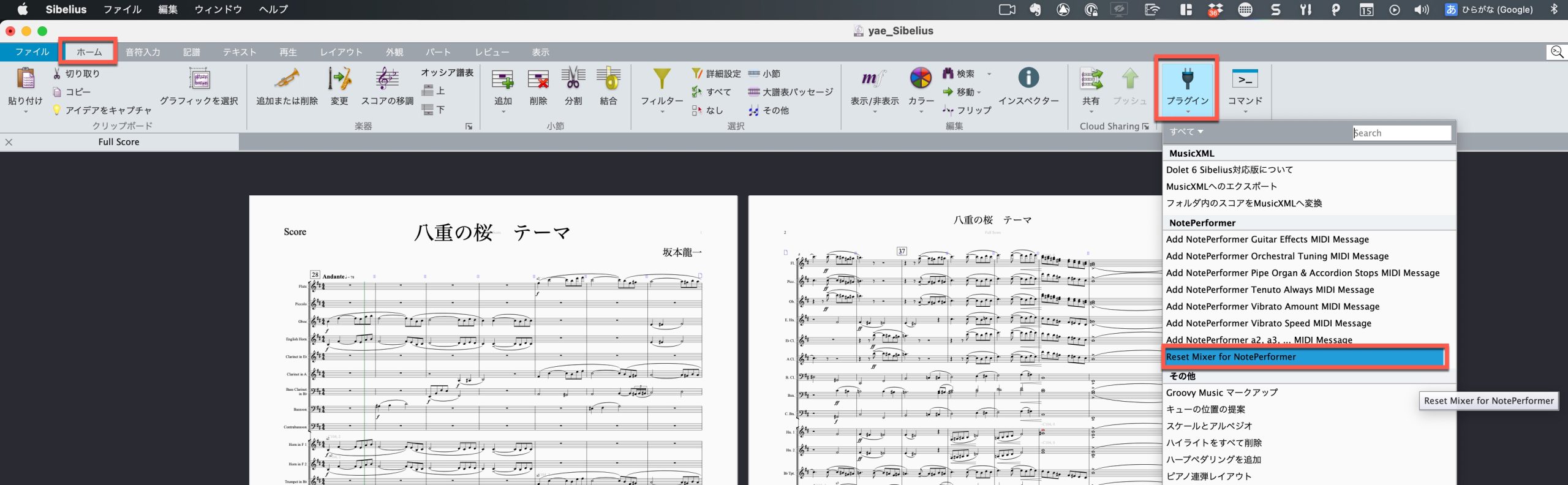Close the Full Score tab
The height and width of the screenshot is (485, 1568).
click(9, 142)
